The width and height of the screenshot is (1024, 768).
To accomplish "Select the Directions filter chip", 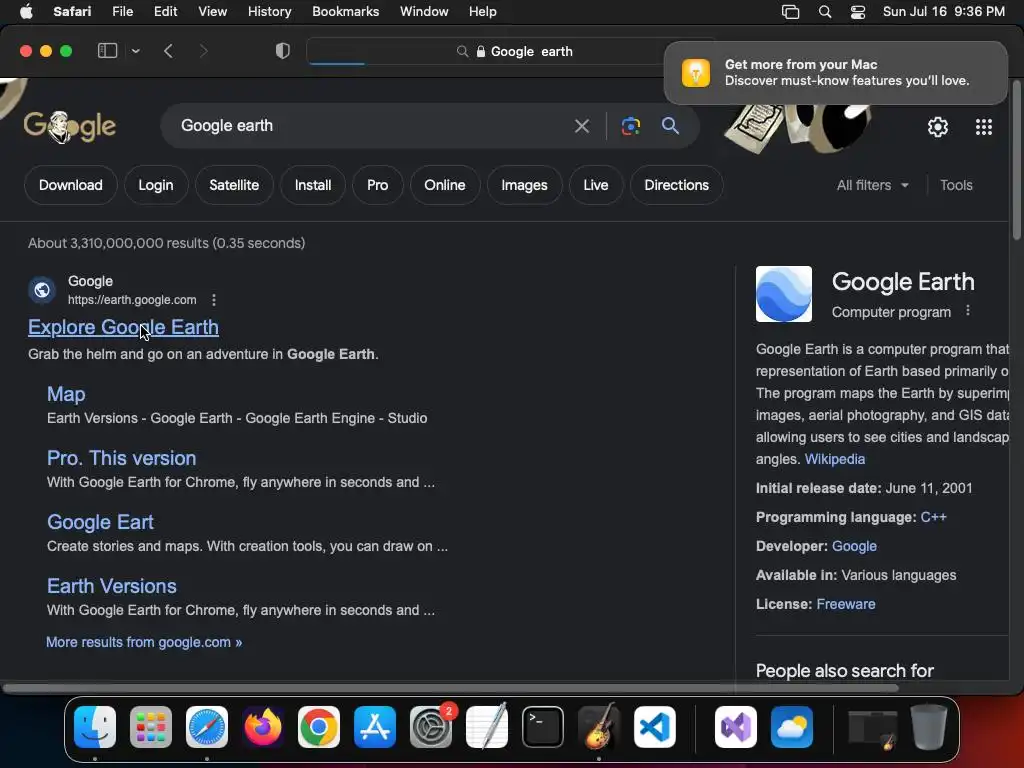I will click(x=677, y=185).
